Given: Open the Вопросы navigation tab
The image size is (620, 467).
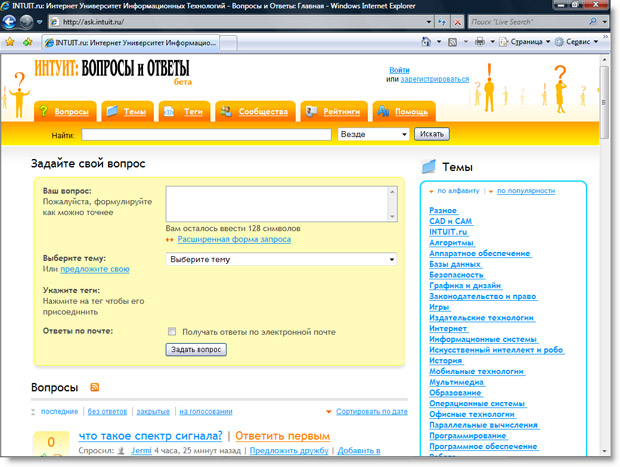Looking at the screenshot, I should coord(65,112).
